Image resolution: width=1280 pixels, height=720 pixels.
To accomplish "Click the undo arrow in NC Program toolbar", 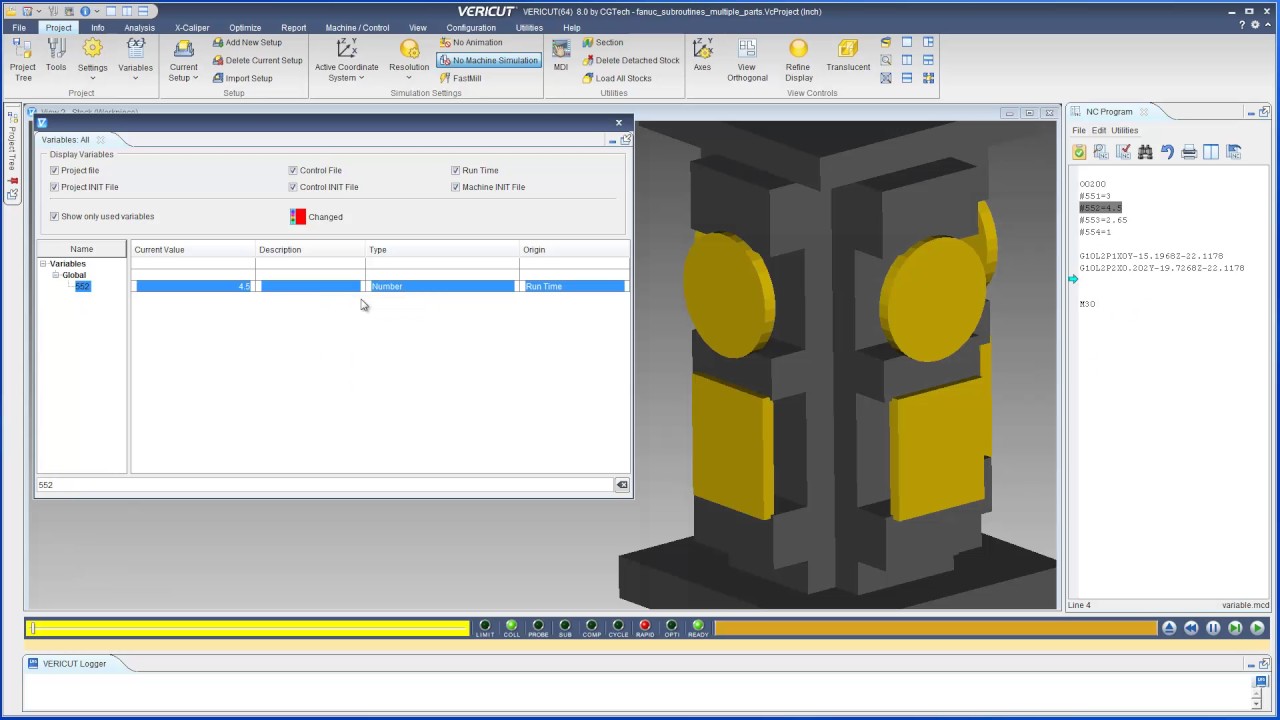I will coord(1167,152).
